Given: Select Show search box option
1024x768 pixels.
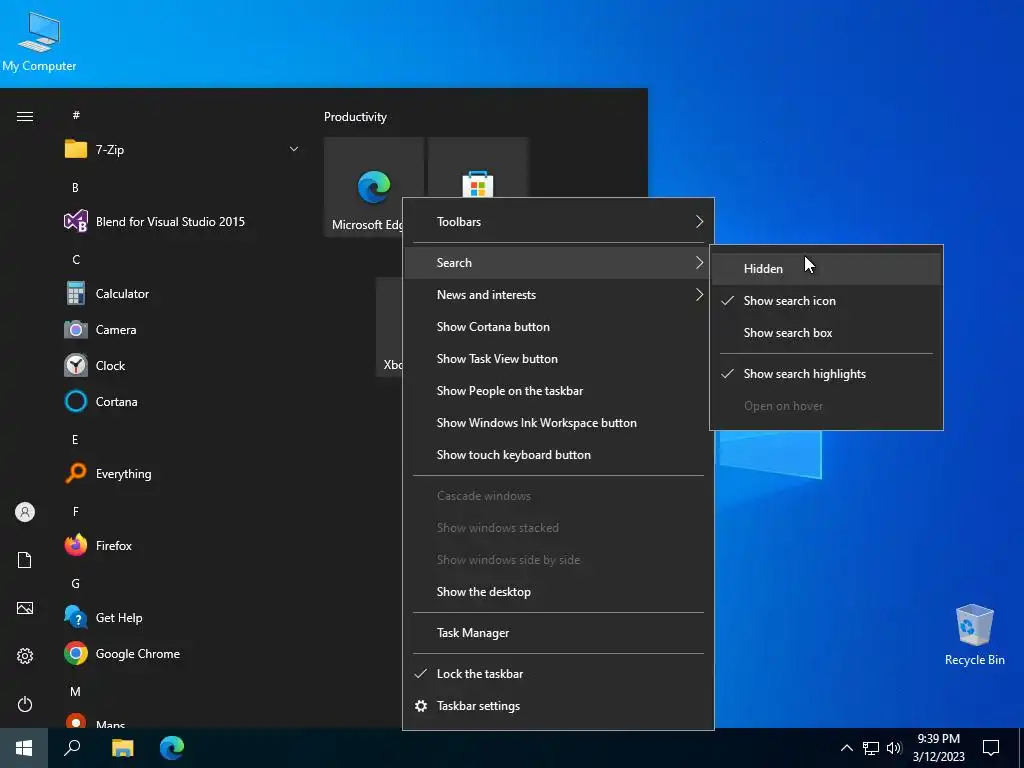Looking at the screenshot, I should coord(826,333).
